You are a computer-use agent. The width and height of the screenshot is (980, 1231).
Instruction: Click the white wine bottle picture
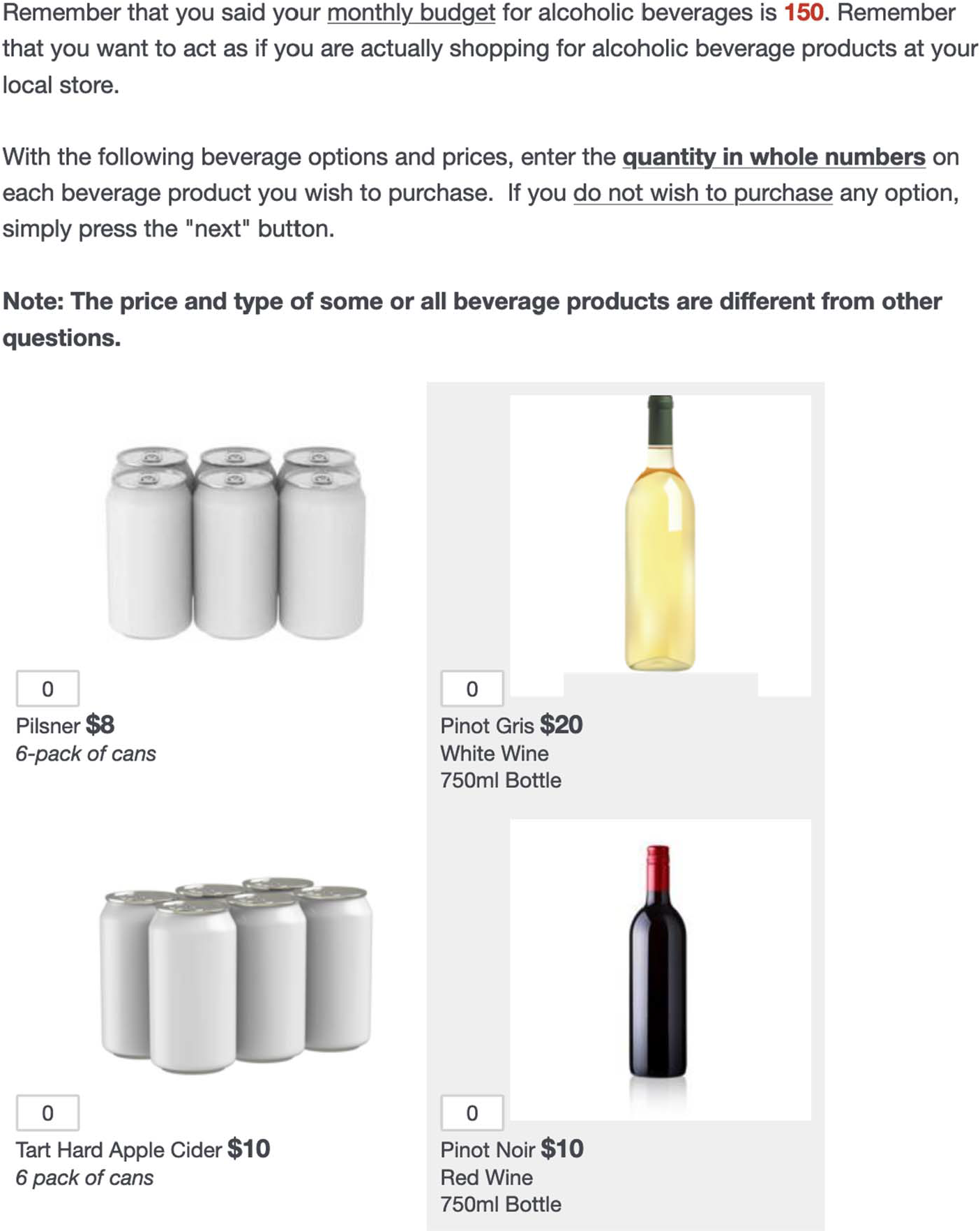tap(660, 534)
